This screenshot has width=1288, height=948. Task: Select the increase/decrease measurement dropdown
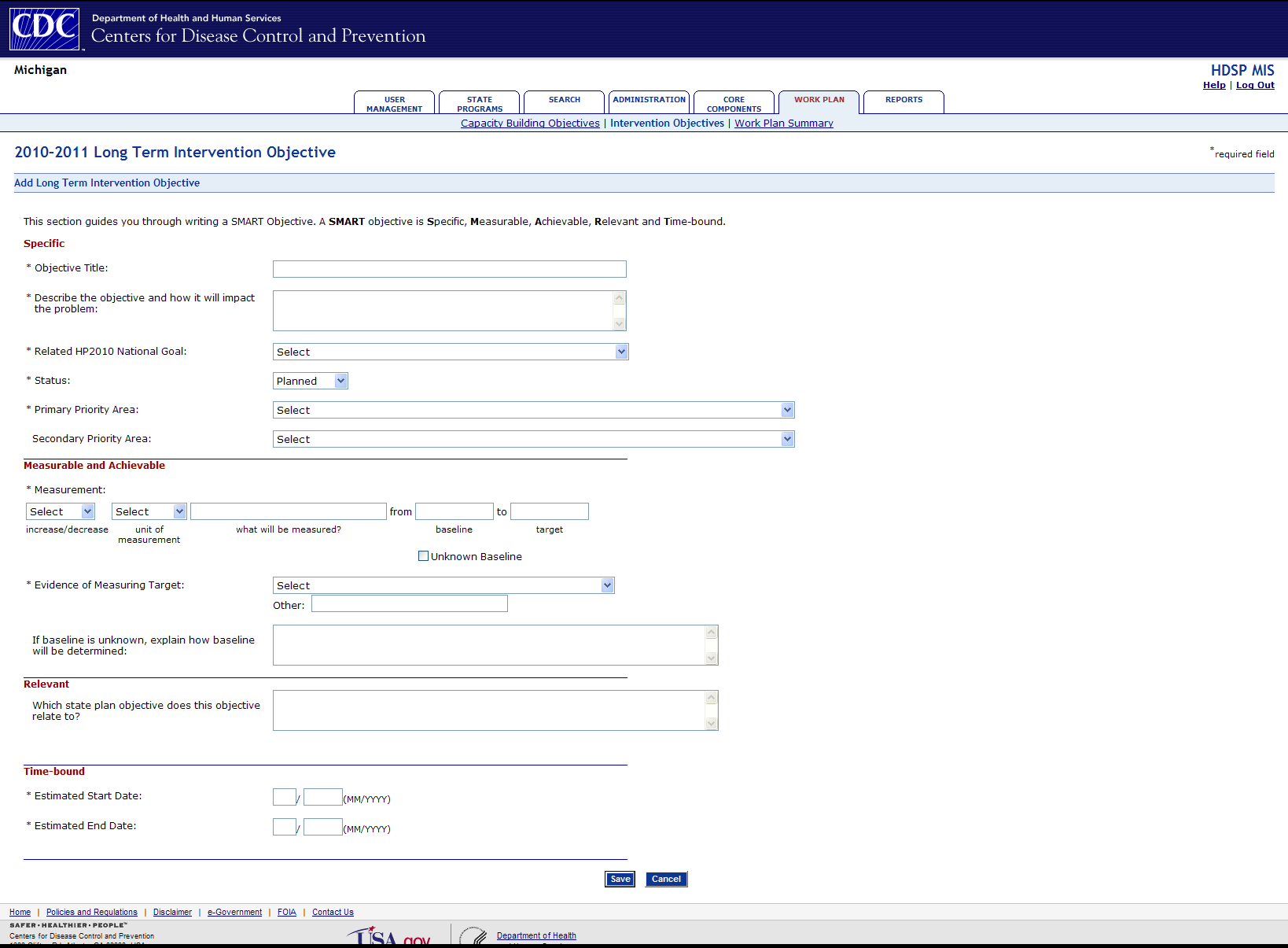tap(61, 511)
